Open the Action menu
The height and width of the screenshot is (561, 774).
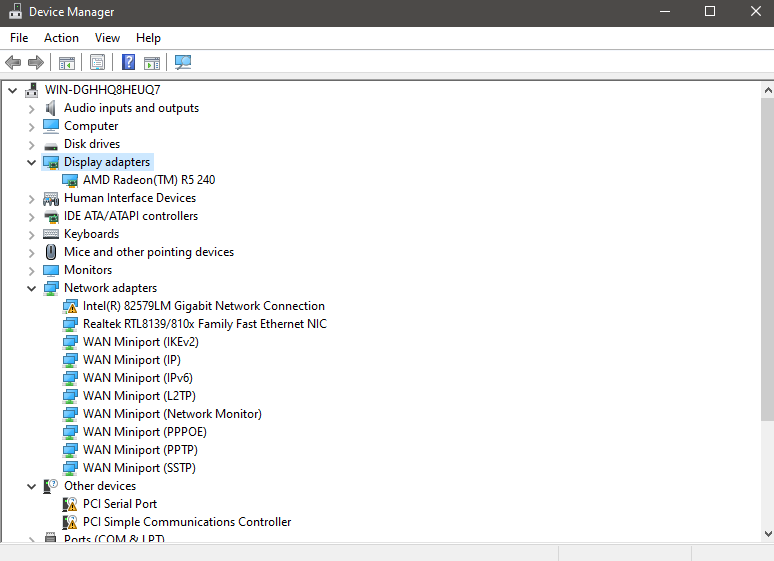[61, 38]
